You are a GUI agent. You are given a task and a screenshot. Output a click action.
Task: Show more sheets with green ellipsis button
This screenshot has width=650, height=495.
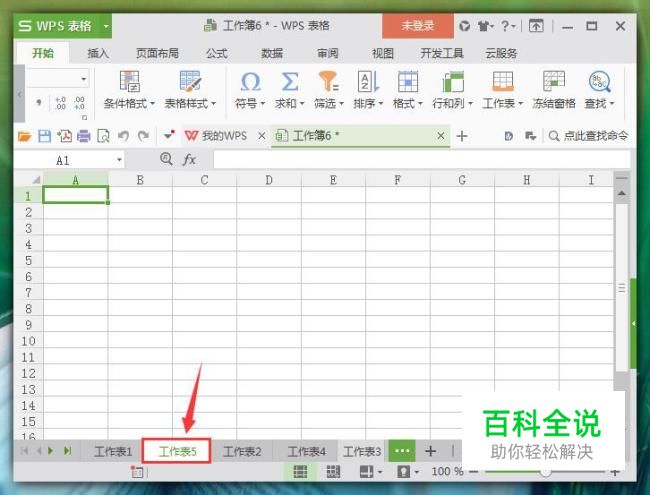(x=402, y=451)
